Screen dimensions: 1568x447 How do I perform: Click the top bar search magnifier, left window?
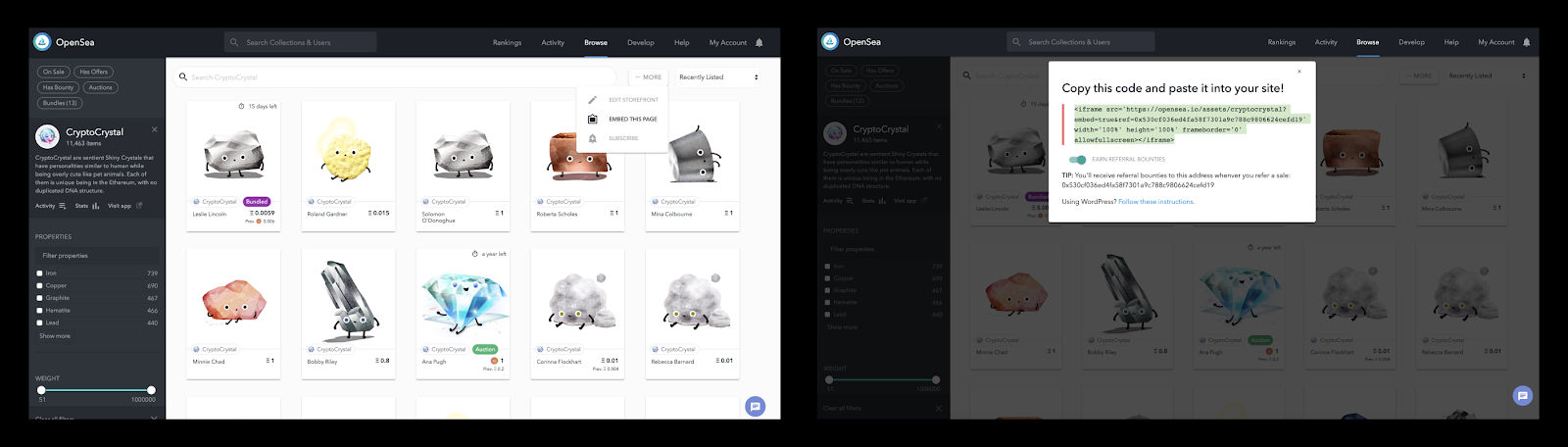234,42
